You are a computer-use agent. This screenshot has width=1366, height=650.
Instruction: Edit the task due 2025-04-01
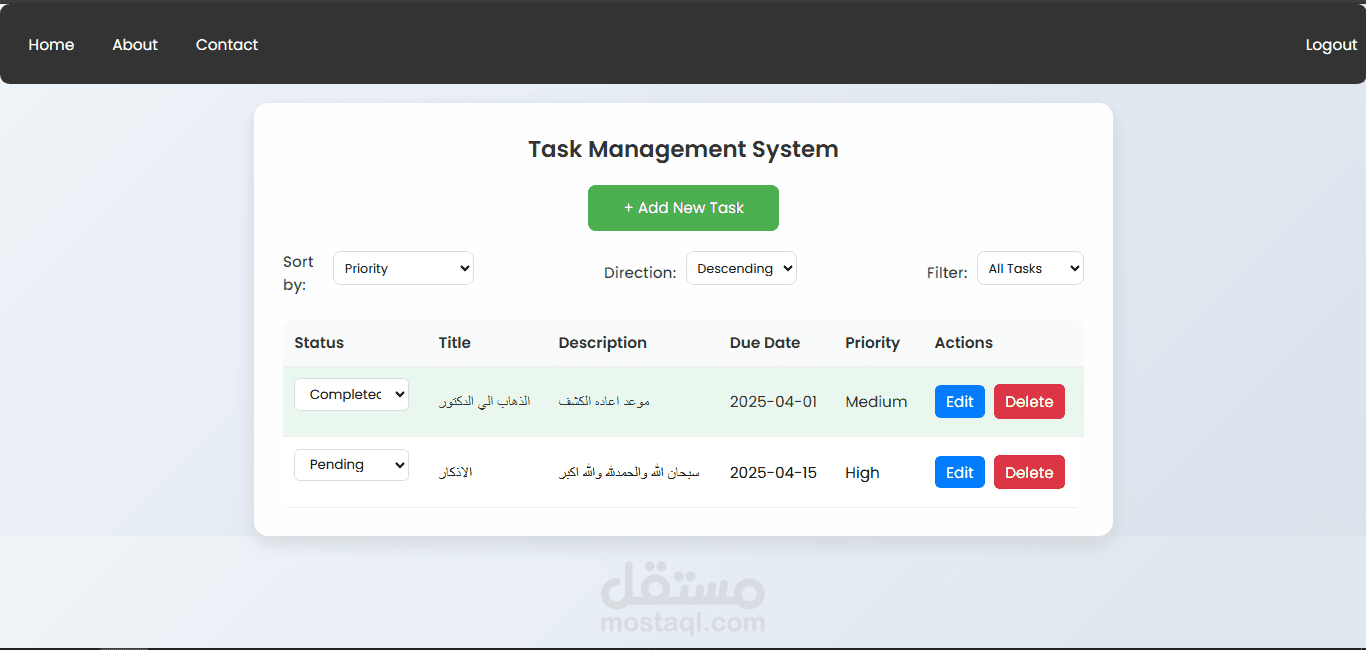pyautogui.click(x=960, y=402)
